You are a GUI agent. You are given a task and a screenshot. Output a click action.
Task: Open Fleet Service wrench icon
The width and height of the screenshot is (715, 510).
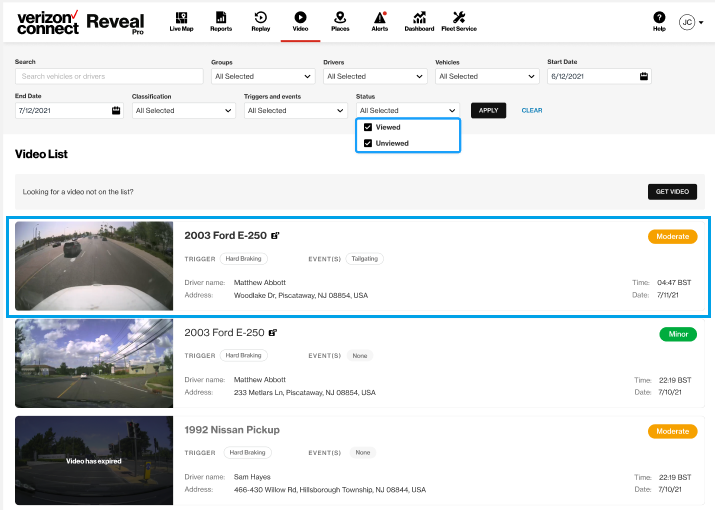[x=459, y=17]
